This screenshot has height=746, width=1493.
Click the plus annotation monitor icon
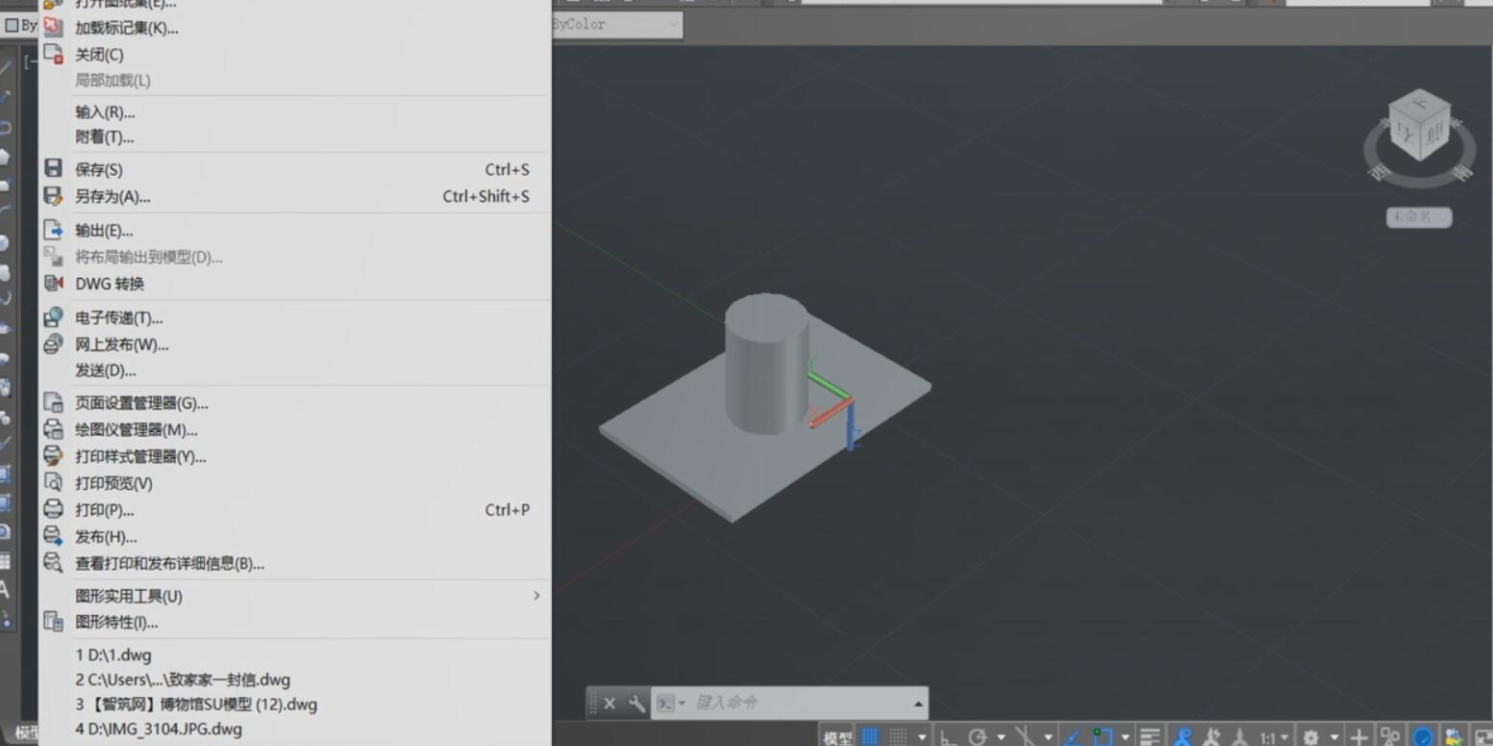click(1359, 738)
